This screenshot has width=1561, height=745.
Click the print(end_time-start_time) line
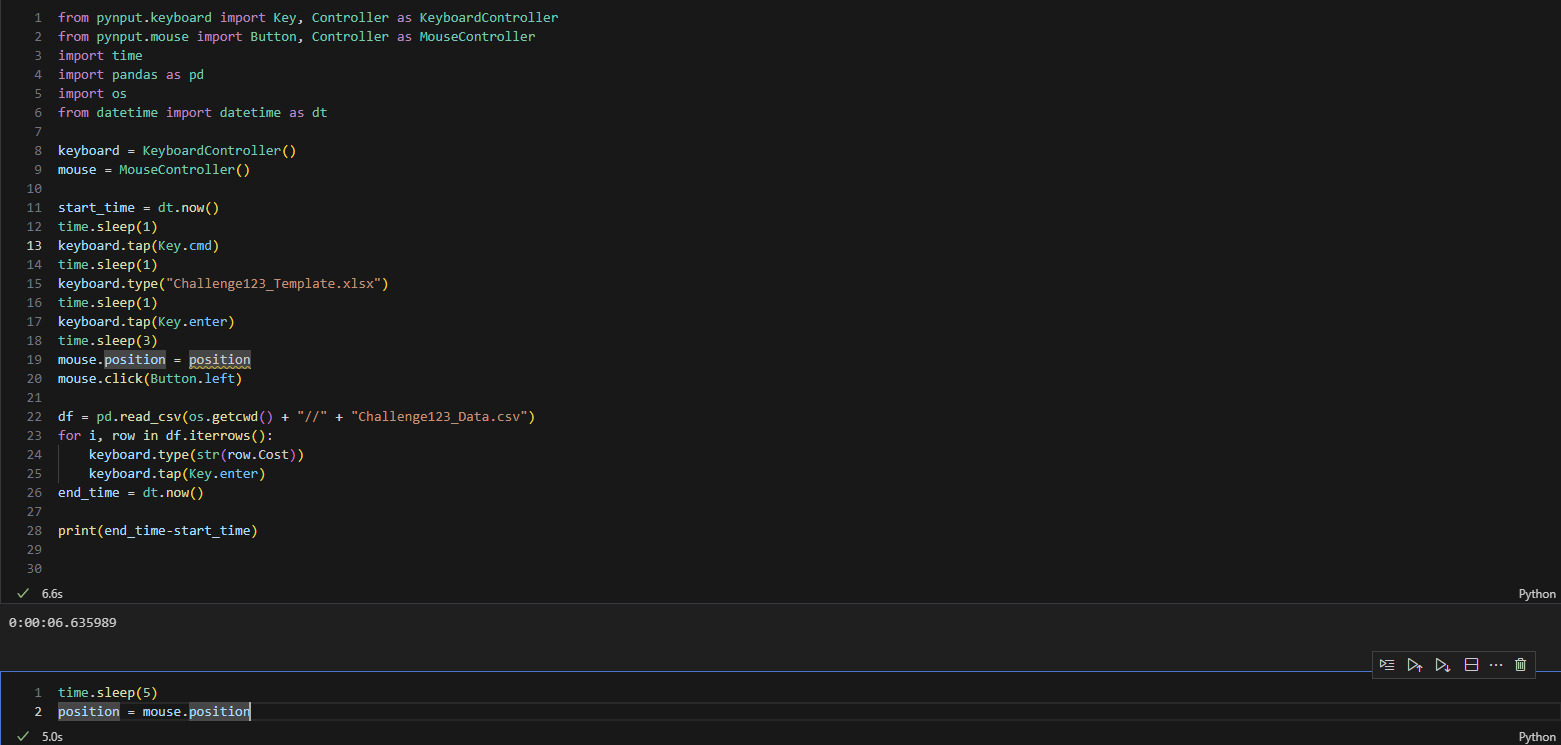pyautogui.click(x=157, y=530)
